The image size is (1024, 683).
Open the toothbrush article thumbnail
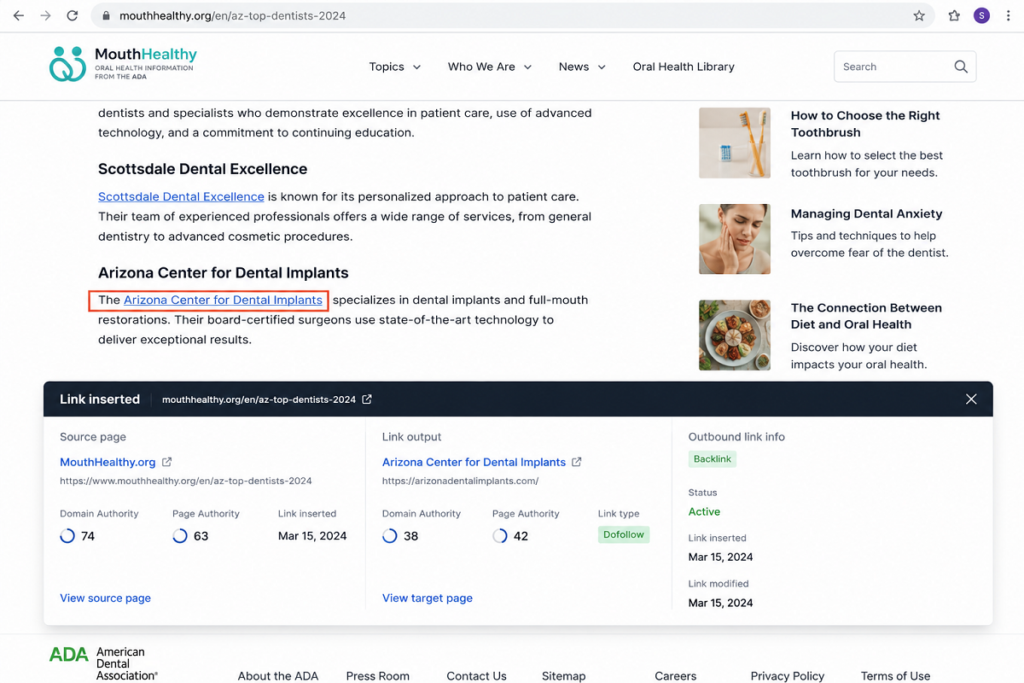click(x=734, y=143)
